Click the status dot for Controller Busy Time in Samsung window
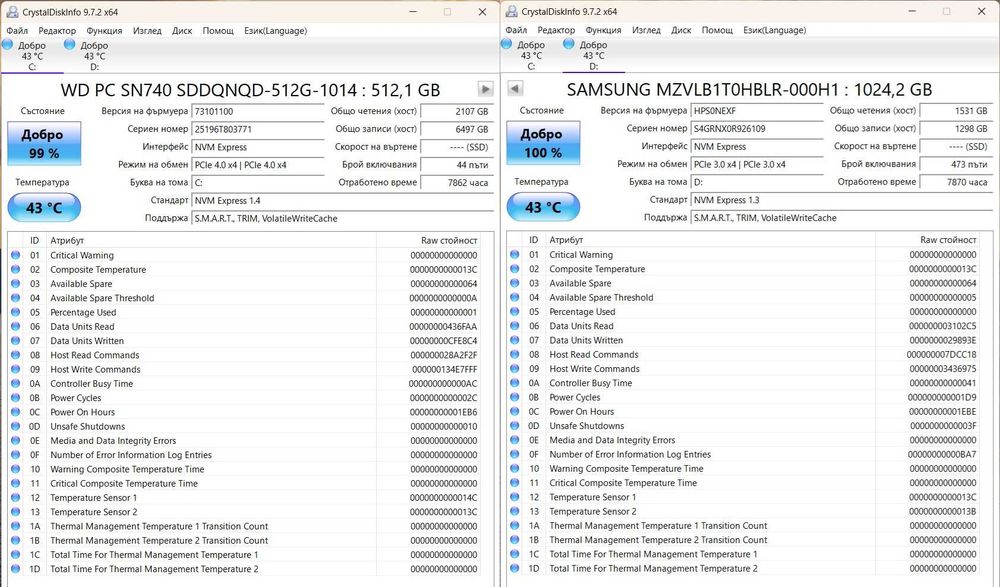 515,383
